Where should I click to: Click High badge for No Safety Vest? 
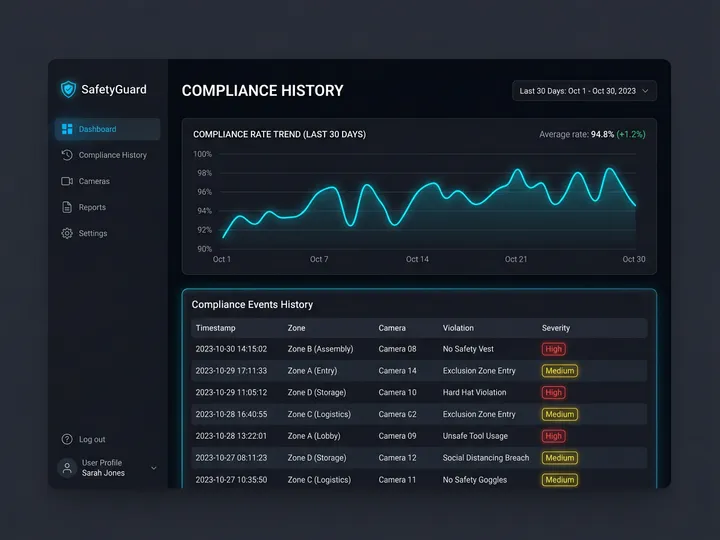[553, 349]
